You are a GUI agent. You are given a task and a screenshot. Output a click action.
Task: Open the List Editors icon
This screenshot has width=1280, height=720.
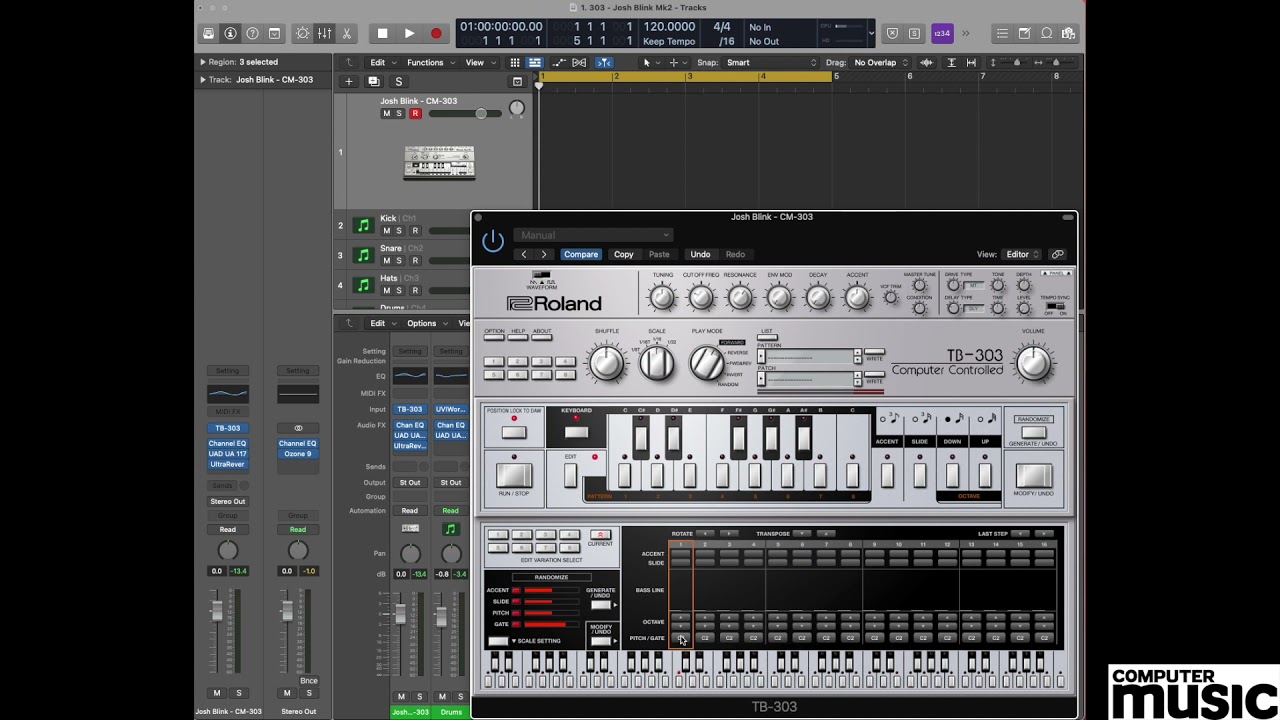pos(1002,33)
